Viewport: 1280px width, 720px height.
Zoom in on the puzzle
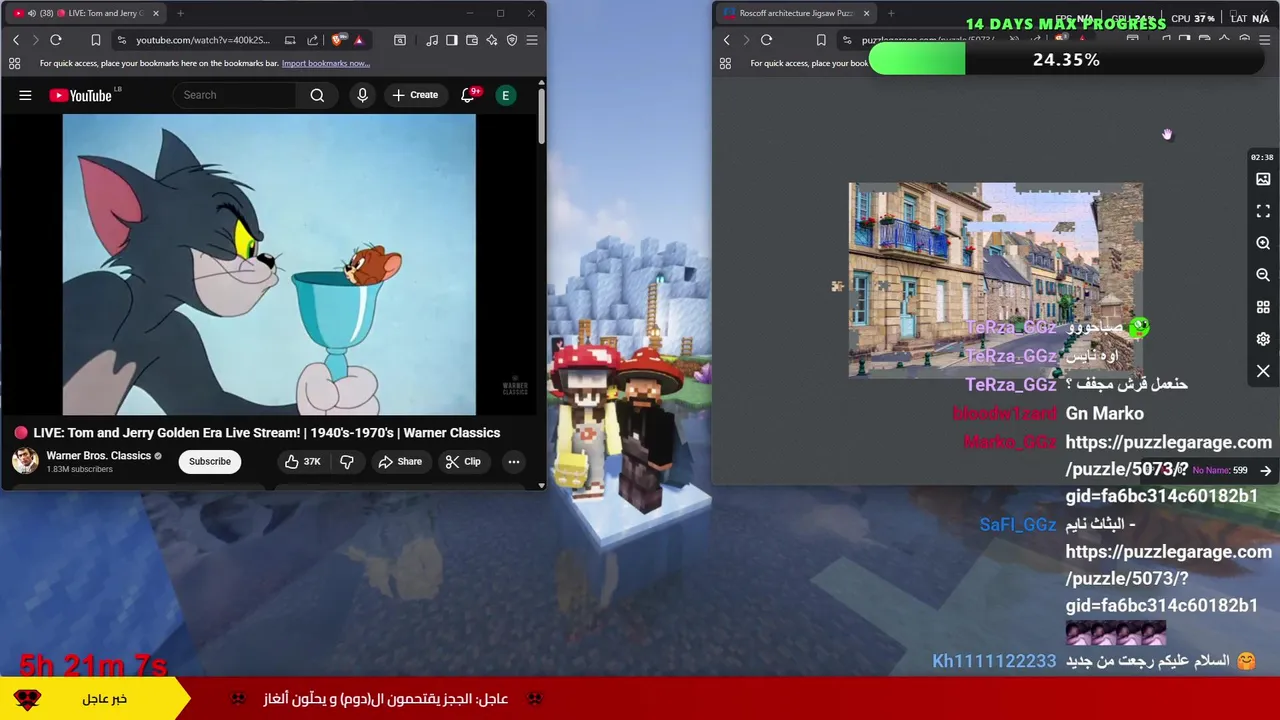(x=1263, y=243)
